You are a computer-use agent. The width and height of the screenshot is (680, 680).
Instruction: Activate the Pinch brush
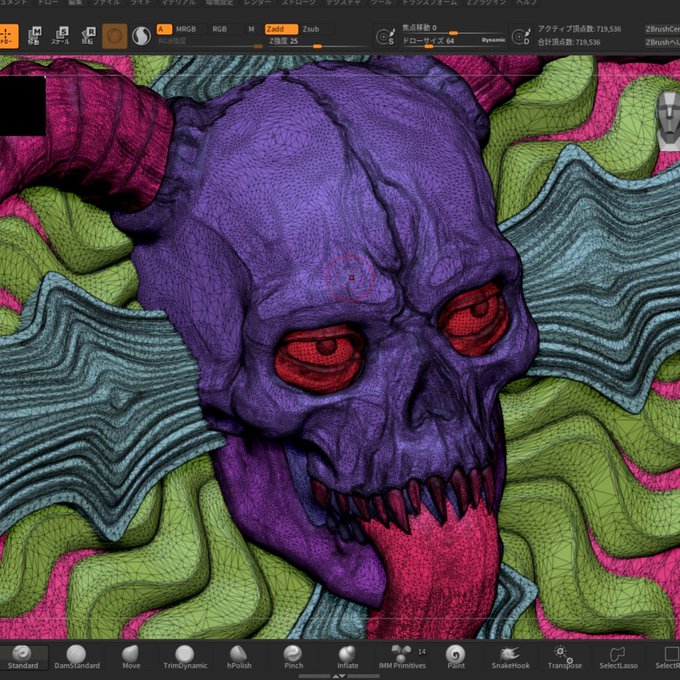coord(293,656)
